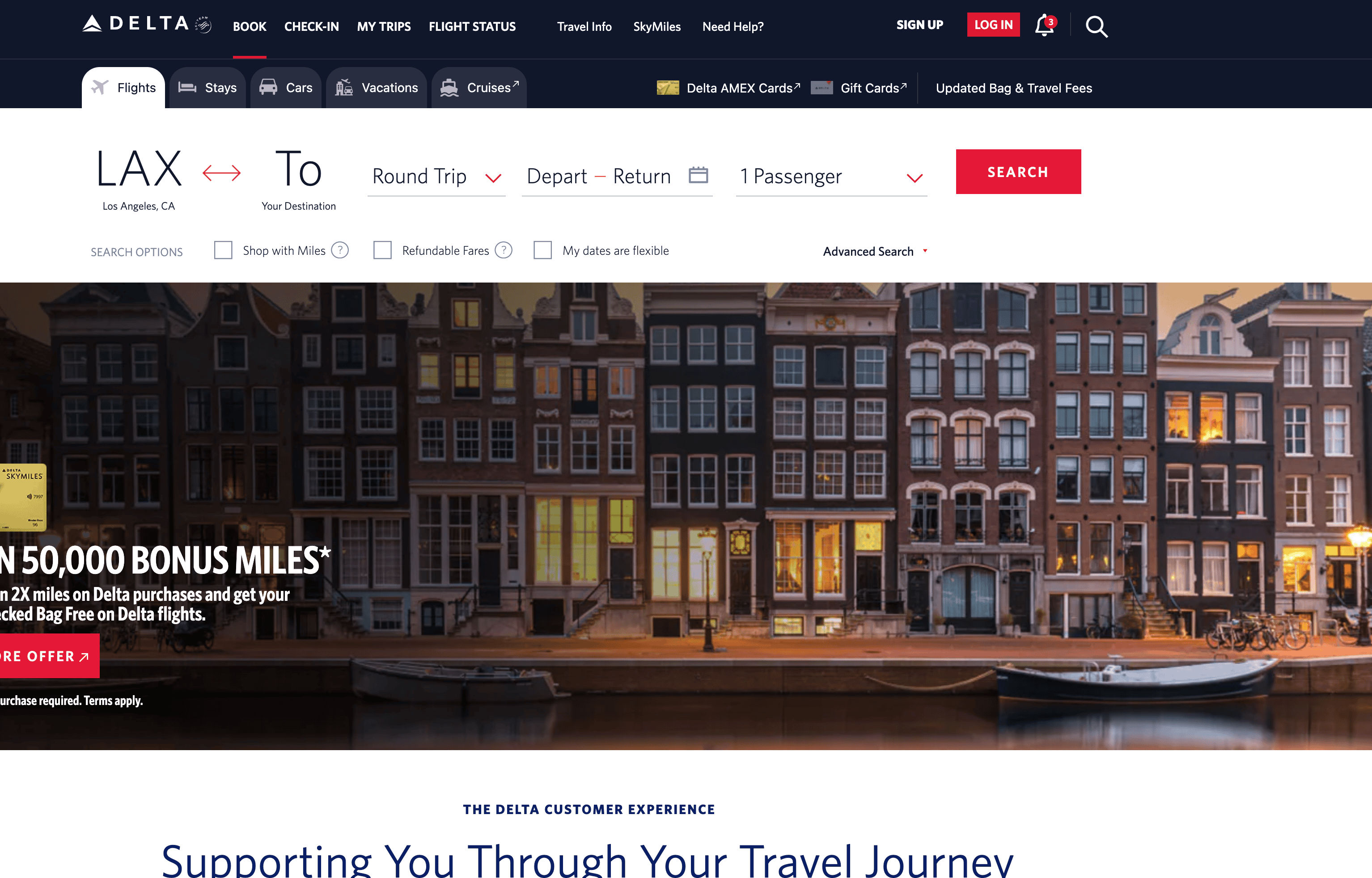Expand Advanced Search options
The width and height of the screenshot is (1372, 878).
point(875,251)
